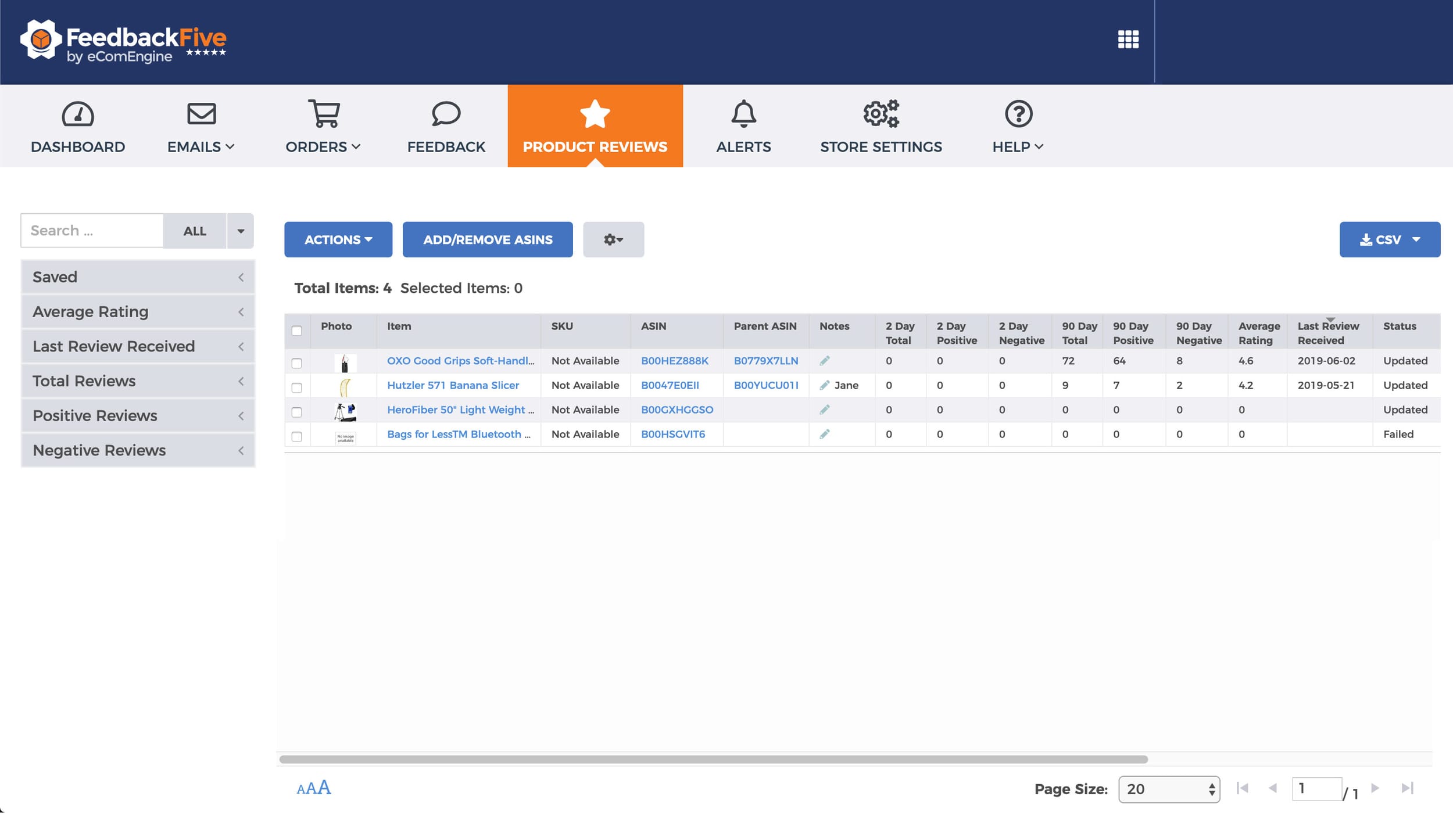This screenshot has width=1453, height=840.
Task: Change the Page Size select
Action: 1169,789
